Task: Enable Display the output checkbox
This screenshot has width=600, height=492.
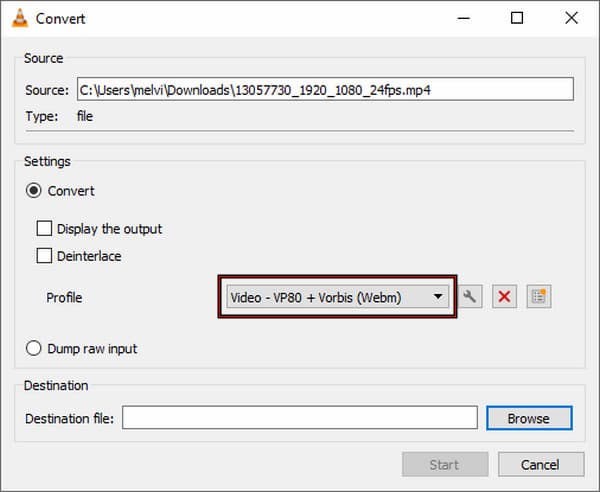Action: coord(44,229)
